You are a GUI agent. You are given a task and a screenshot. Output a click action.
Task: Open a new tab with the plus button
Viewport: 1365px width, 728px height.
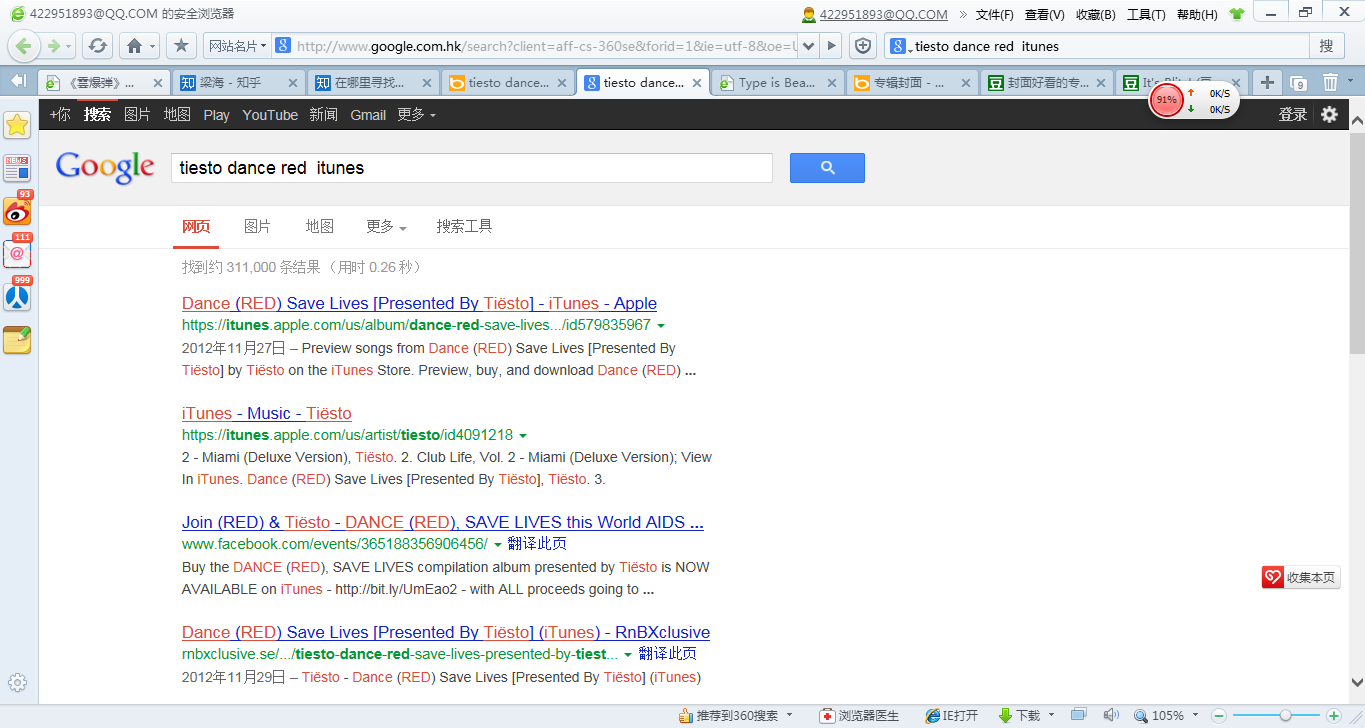[x=1266, y=82]
